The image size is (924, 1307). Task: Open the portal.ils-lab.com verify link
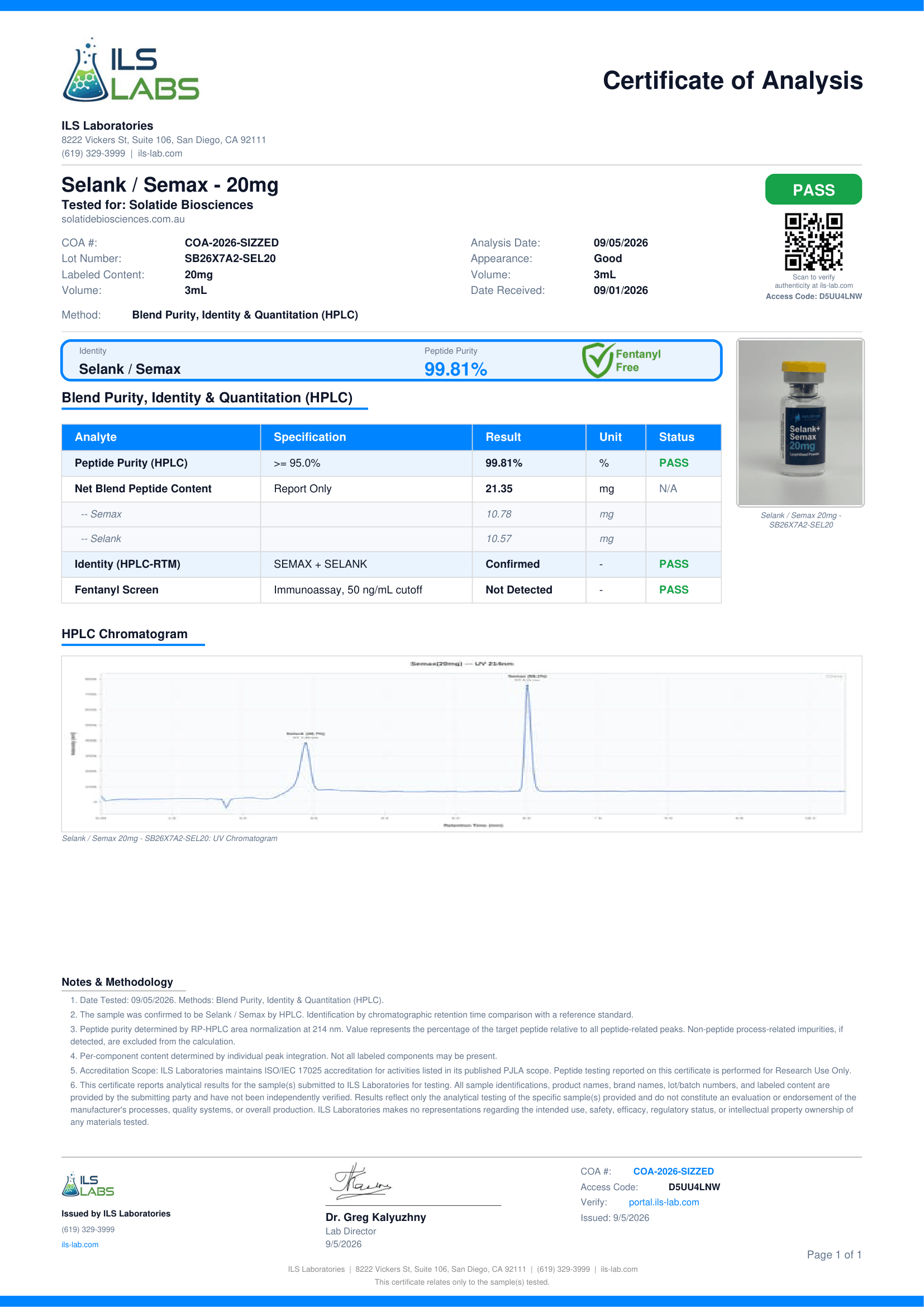click(x=664, y=1203)
